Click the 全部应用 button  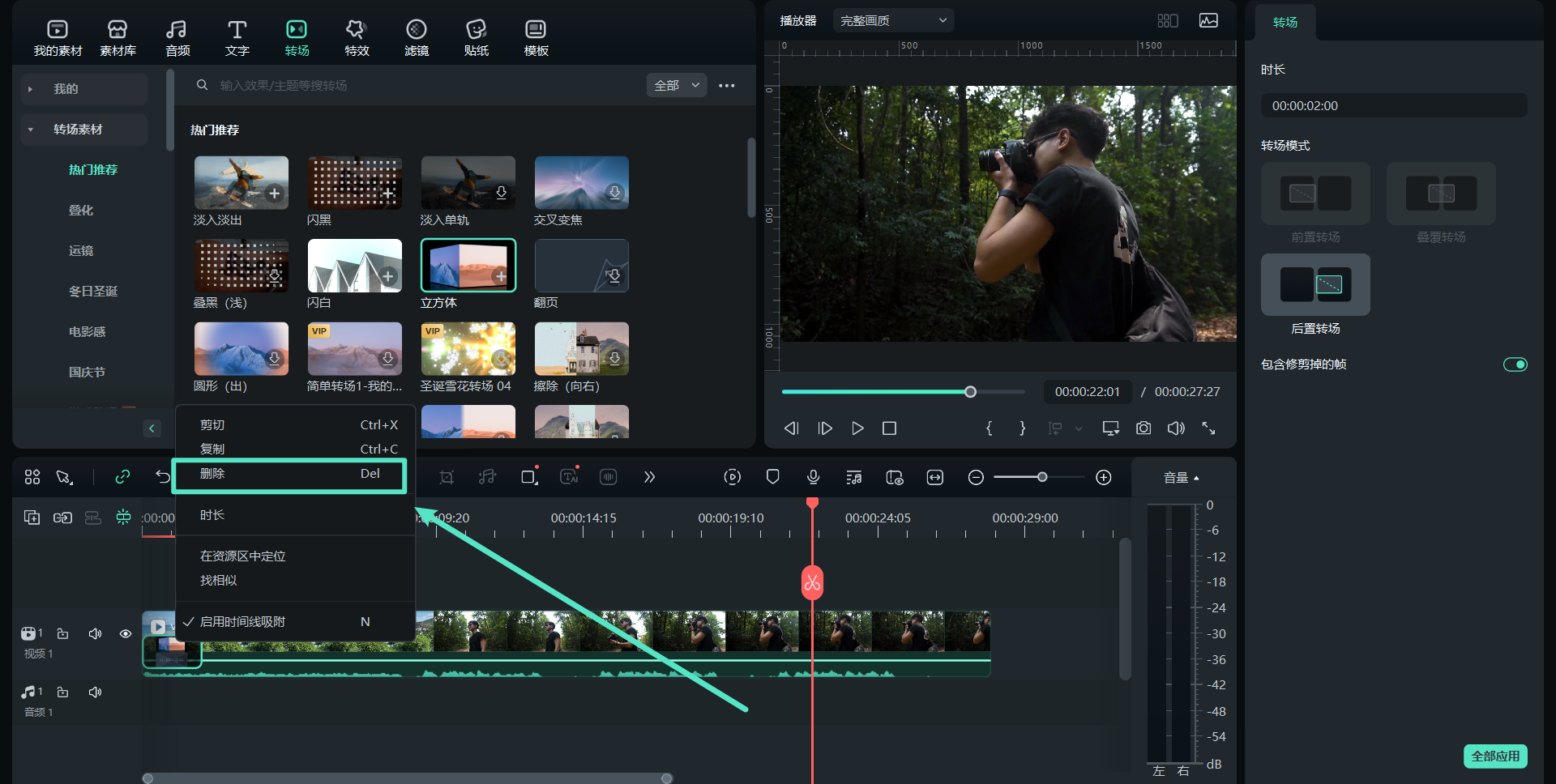1495,756
